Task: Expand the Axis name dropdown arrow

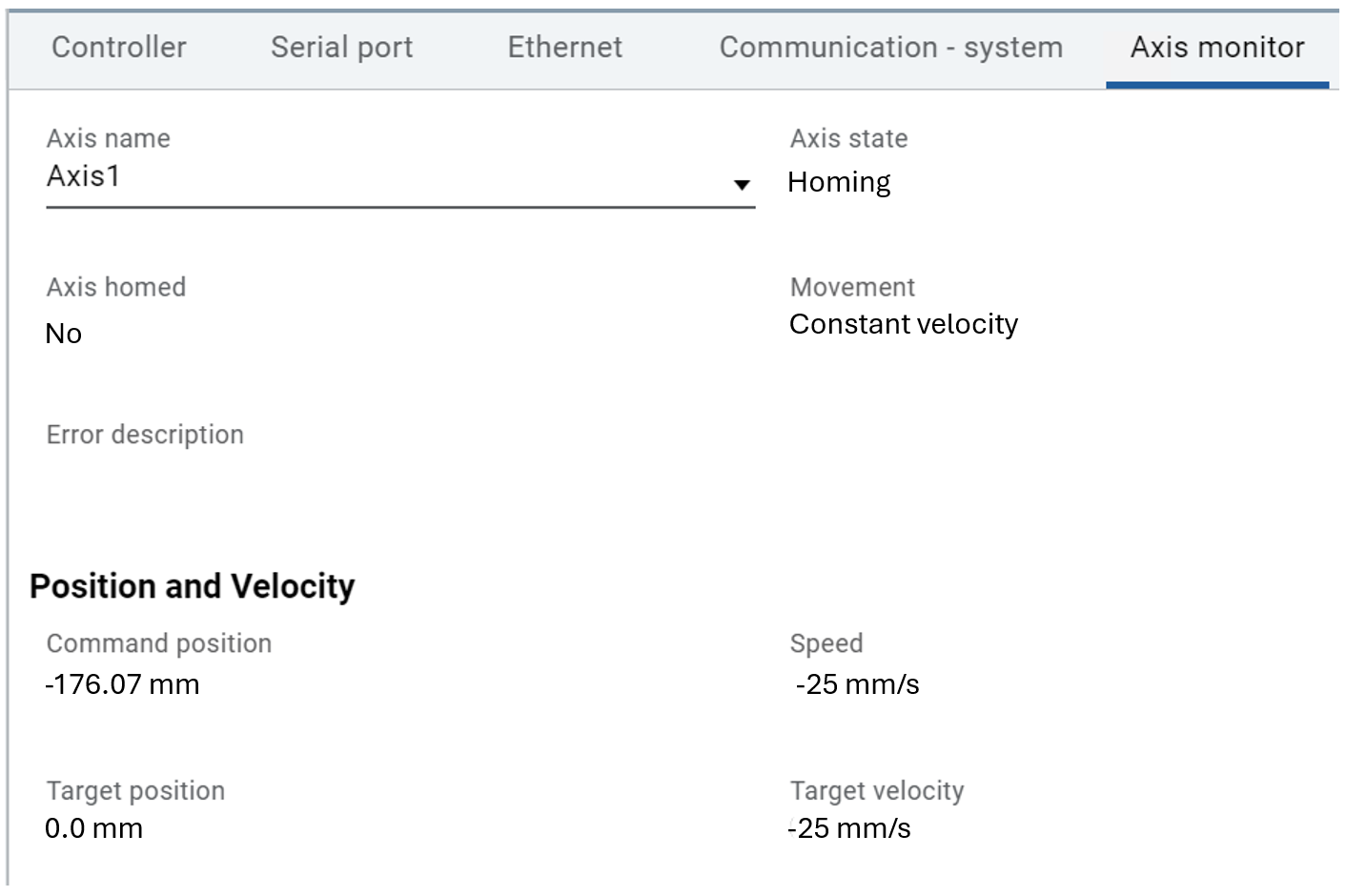Action: pos(742,184)
